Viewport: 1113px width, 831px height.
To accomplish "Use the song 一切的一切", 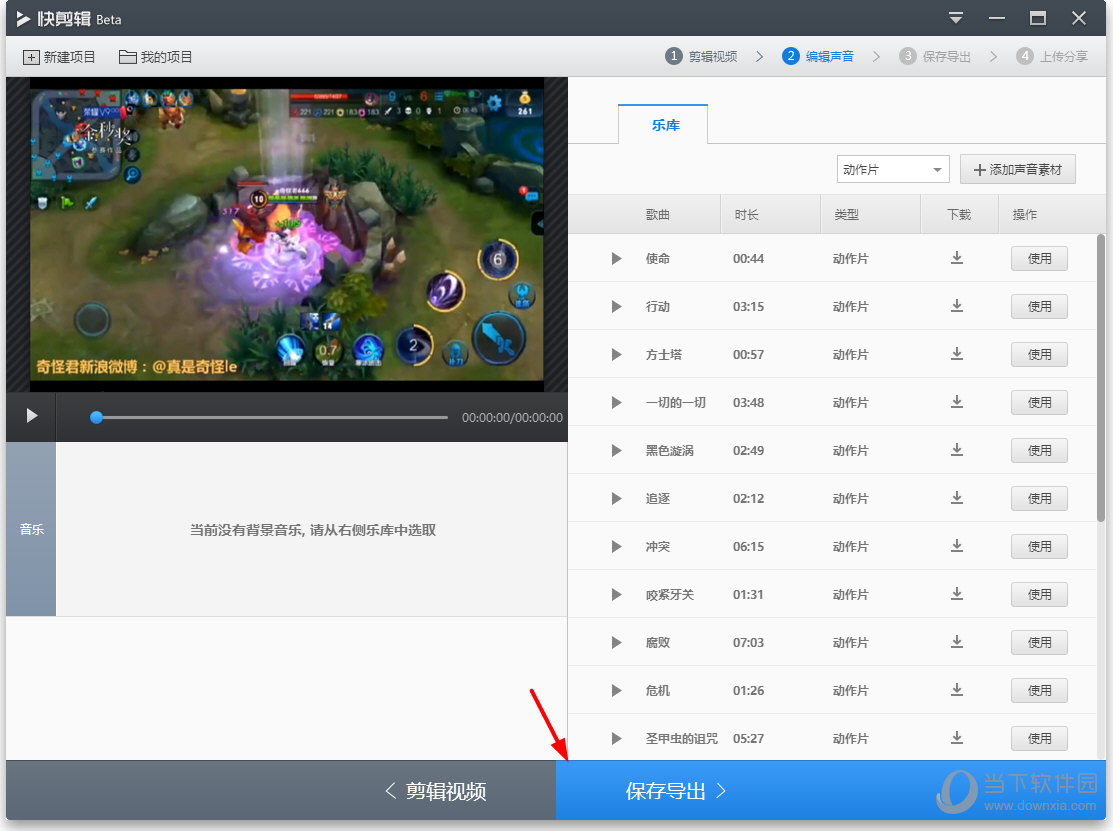I will (x=1039, y=402).
